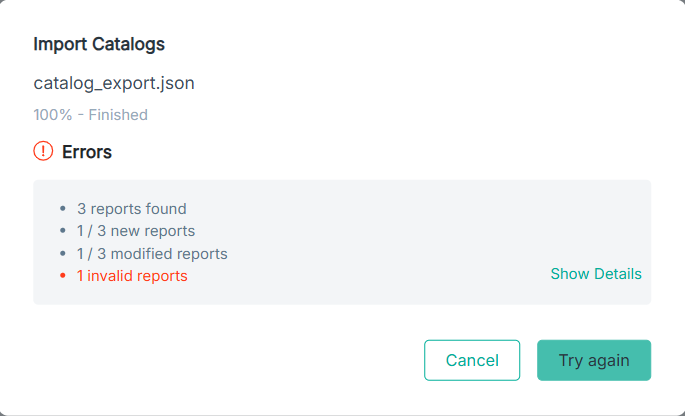
Task: Click the 100% - Finished status text
Action: 90,114
